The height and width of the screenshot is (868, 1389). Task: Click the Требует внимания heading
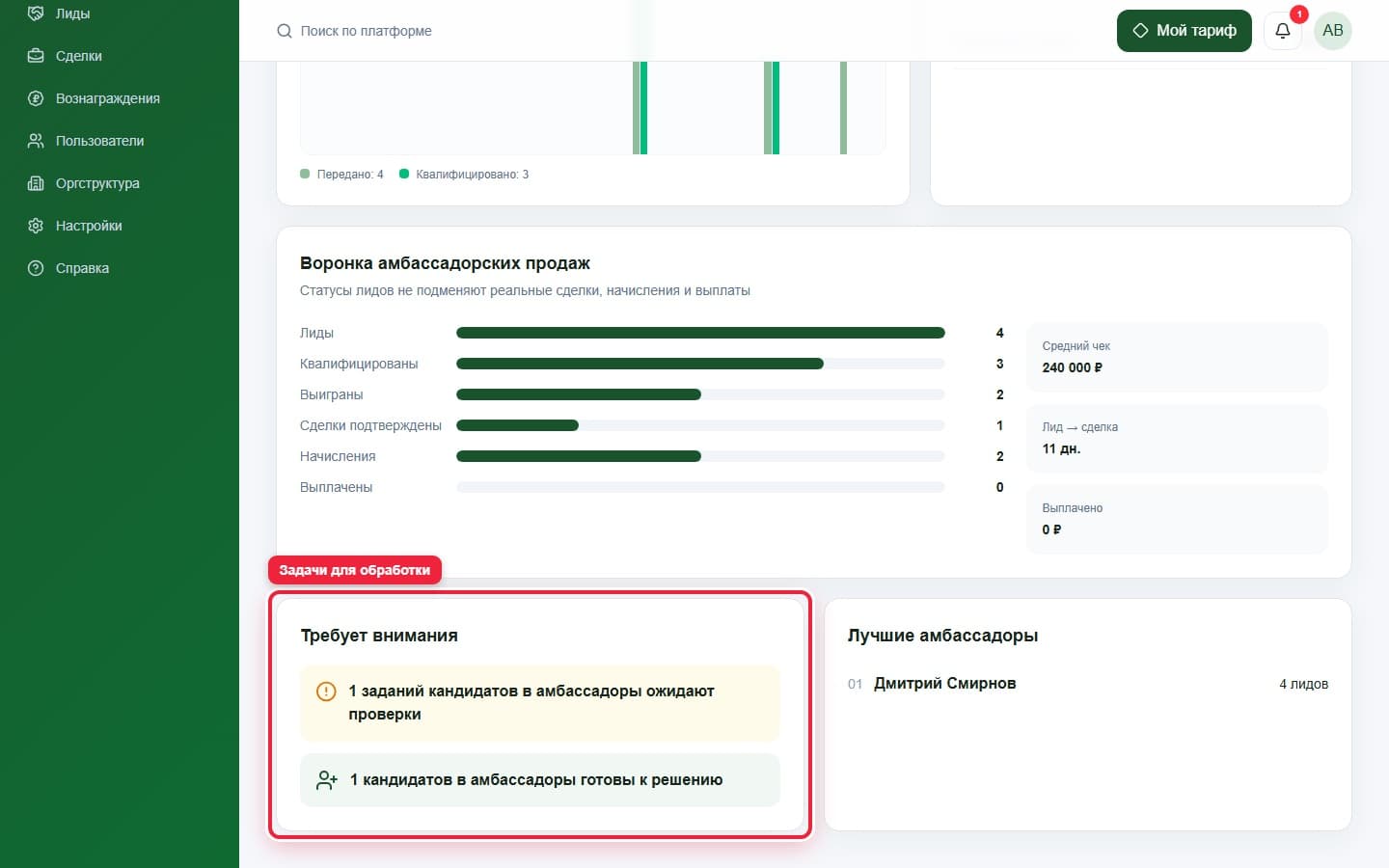379,636
